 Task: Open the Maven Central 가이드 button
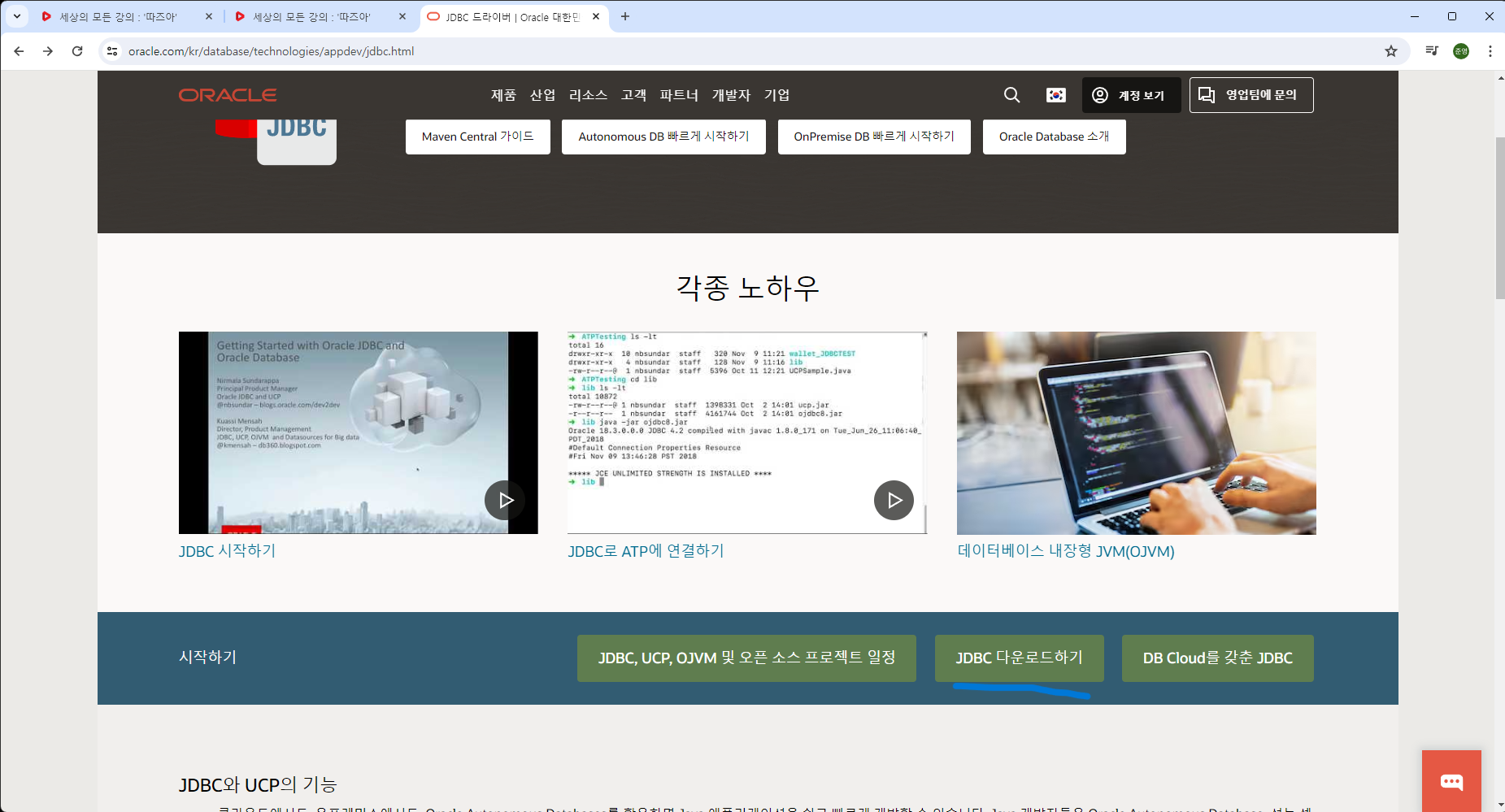click(x=478, y=137)
